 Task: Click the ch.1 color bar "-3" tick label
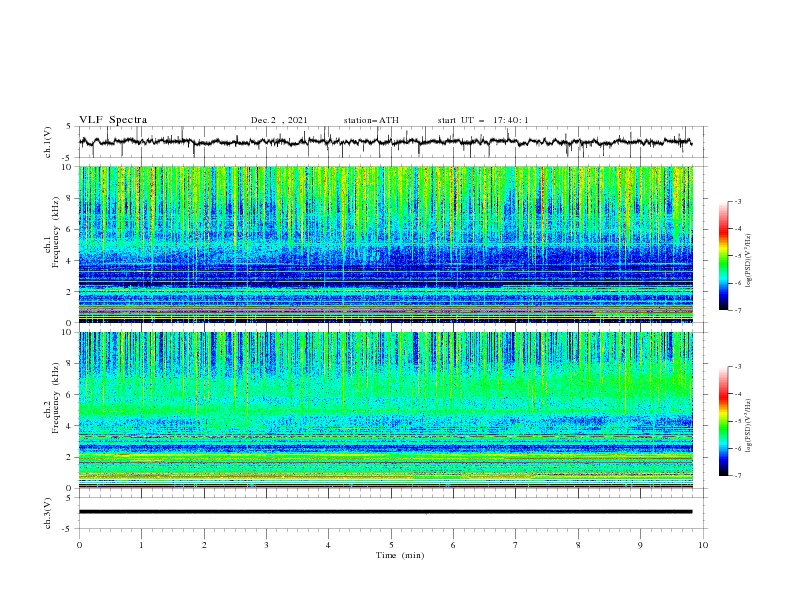737,201
